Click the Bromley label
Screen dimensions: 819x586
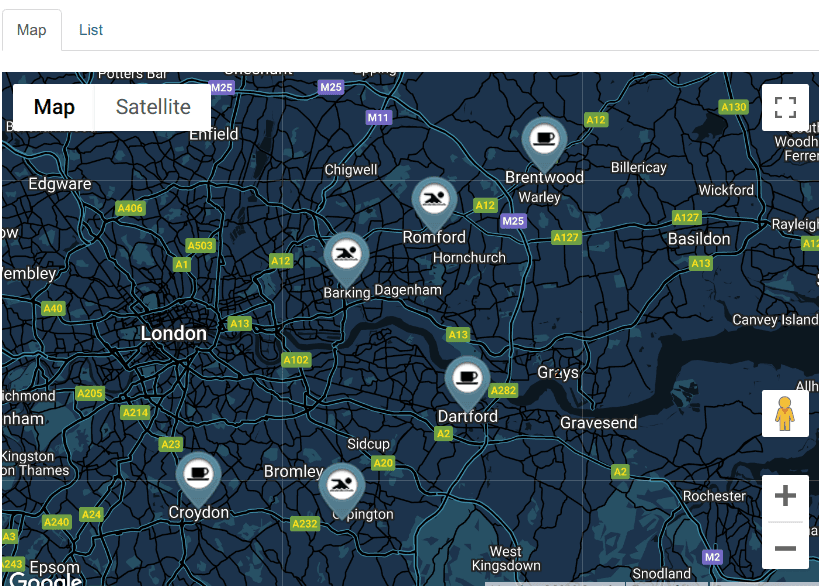coord(293,471)
